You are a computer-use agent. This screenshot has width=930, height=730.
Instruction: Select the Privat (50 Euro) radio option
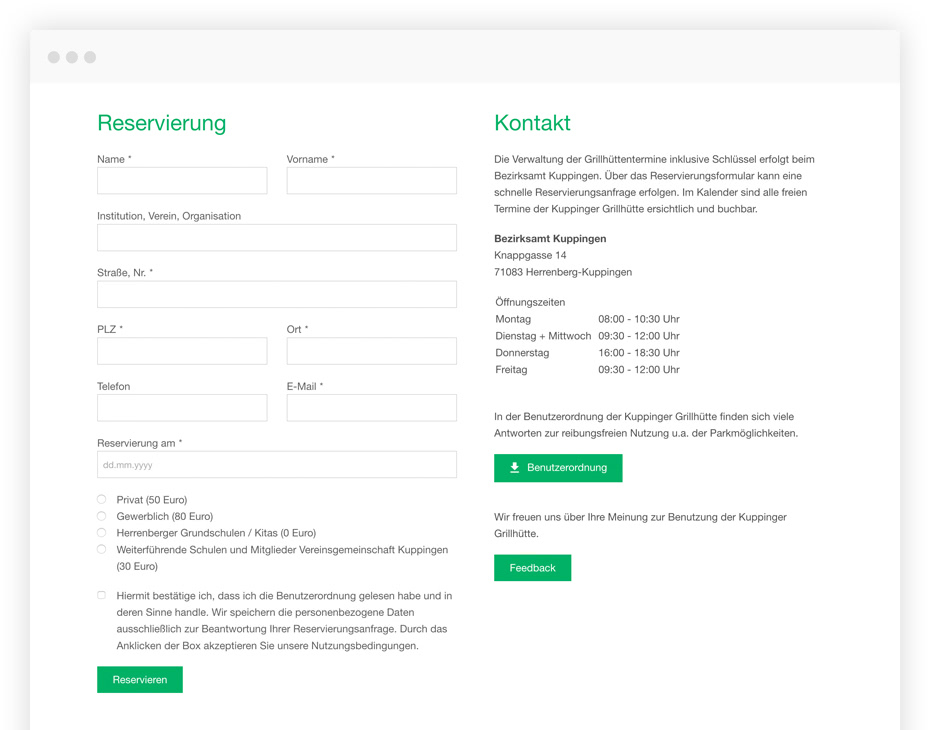click(102, 499)
